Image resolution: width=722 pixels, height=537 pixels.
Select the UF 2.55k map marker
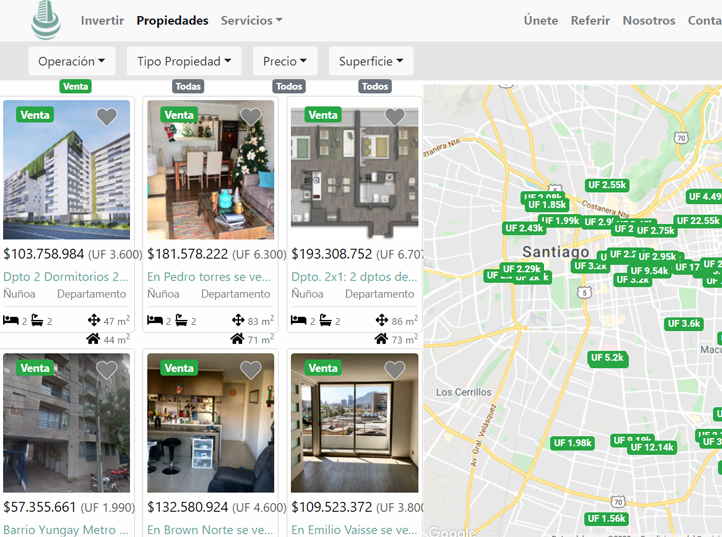(607, 185)
